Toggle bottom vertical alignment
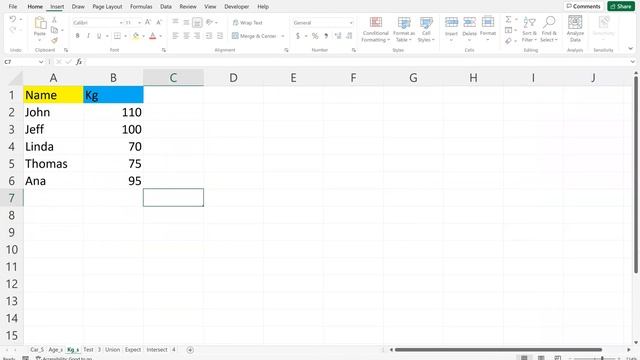Viewport: 640px width, 360px height. coord(197,22)
